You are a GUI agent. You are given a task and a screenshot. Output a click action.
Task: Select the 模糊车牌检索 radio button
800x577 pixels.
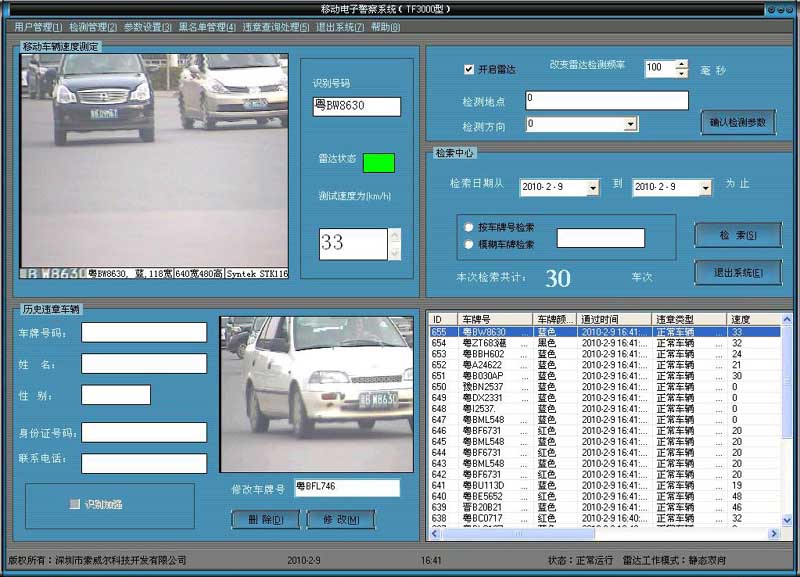(469, 244)
